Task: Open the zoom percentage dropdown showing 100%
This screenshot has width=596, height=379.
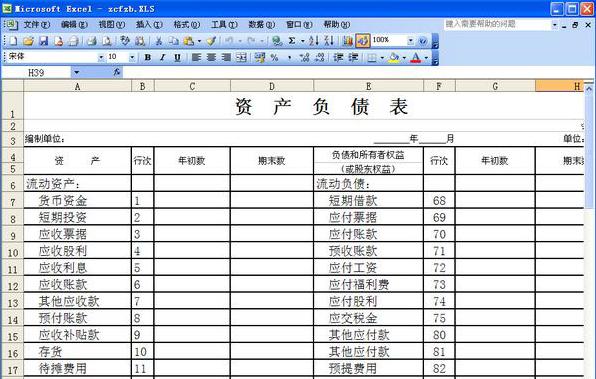Action: pyautogui.click(x=411, y=40)
